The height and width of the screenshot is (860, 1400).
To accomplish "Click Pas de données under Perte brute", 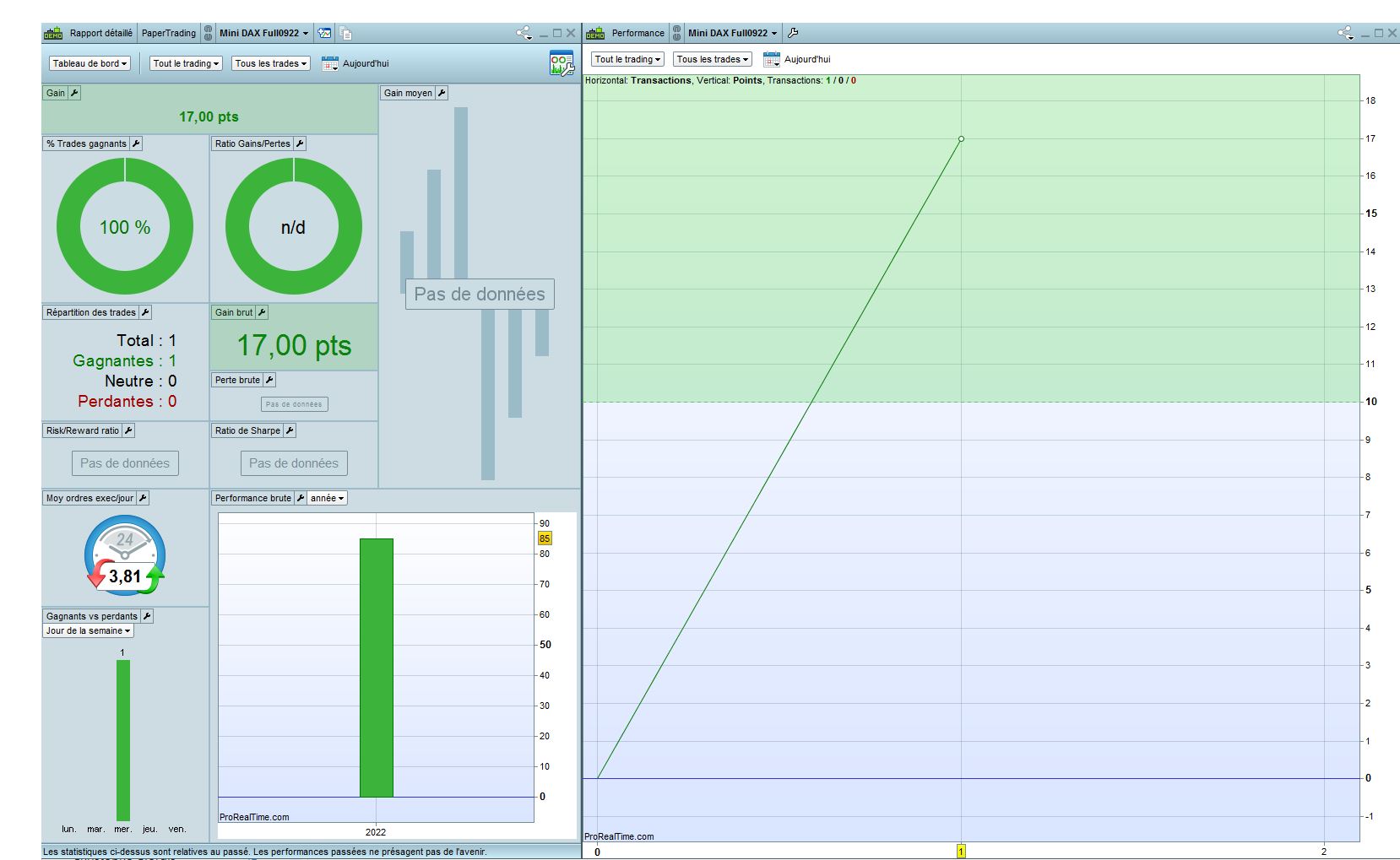I will point(294,404).
